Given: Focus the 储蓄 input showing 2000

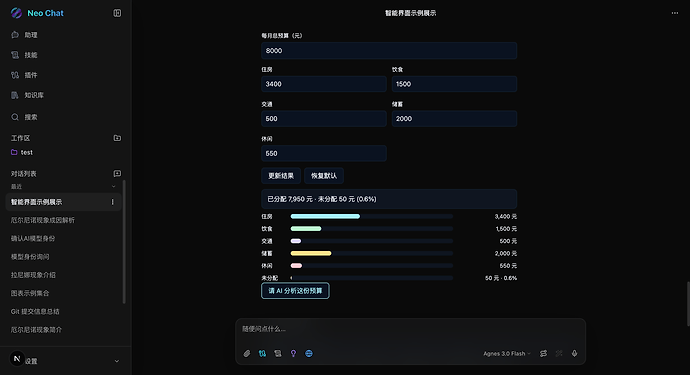Looking at the screenshot, I should [x=454, y=119].
